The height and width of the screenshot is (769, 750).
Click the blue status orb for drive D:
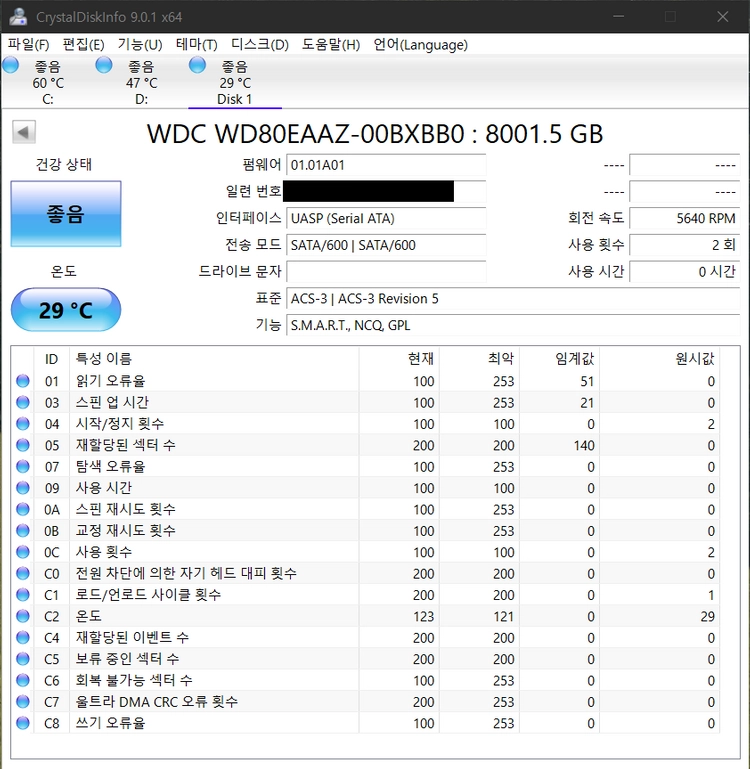[x=103, y=65]
